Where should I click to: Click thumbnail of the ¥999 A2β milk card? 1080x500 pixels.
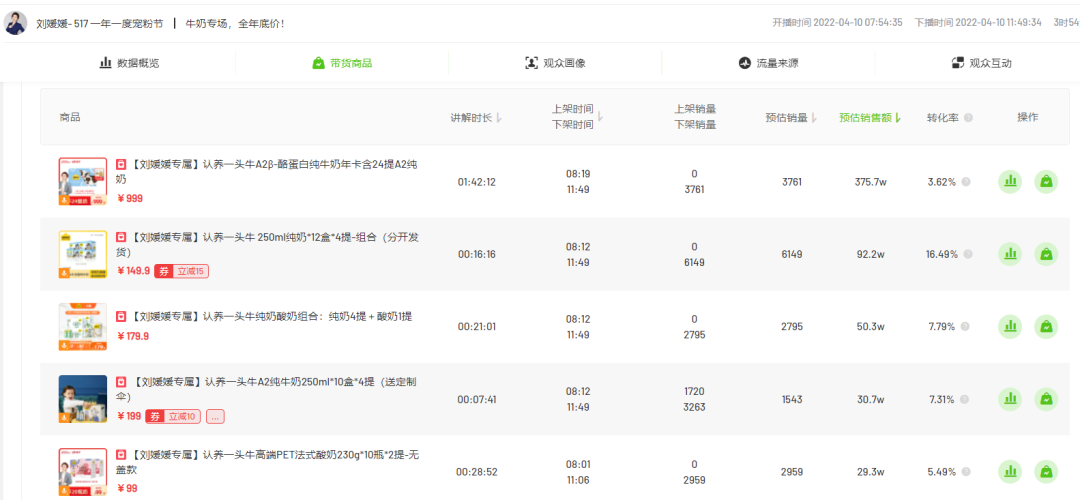[x=83, y=182]
